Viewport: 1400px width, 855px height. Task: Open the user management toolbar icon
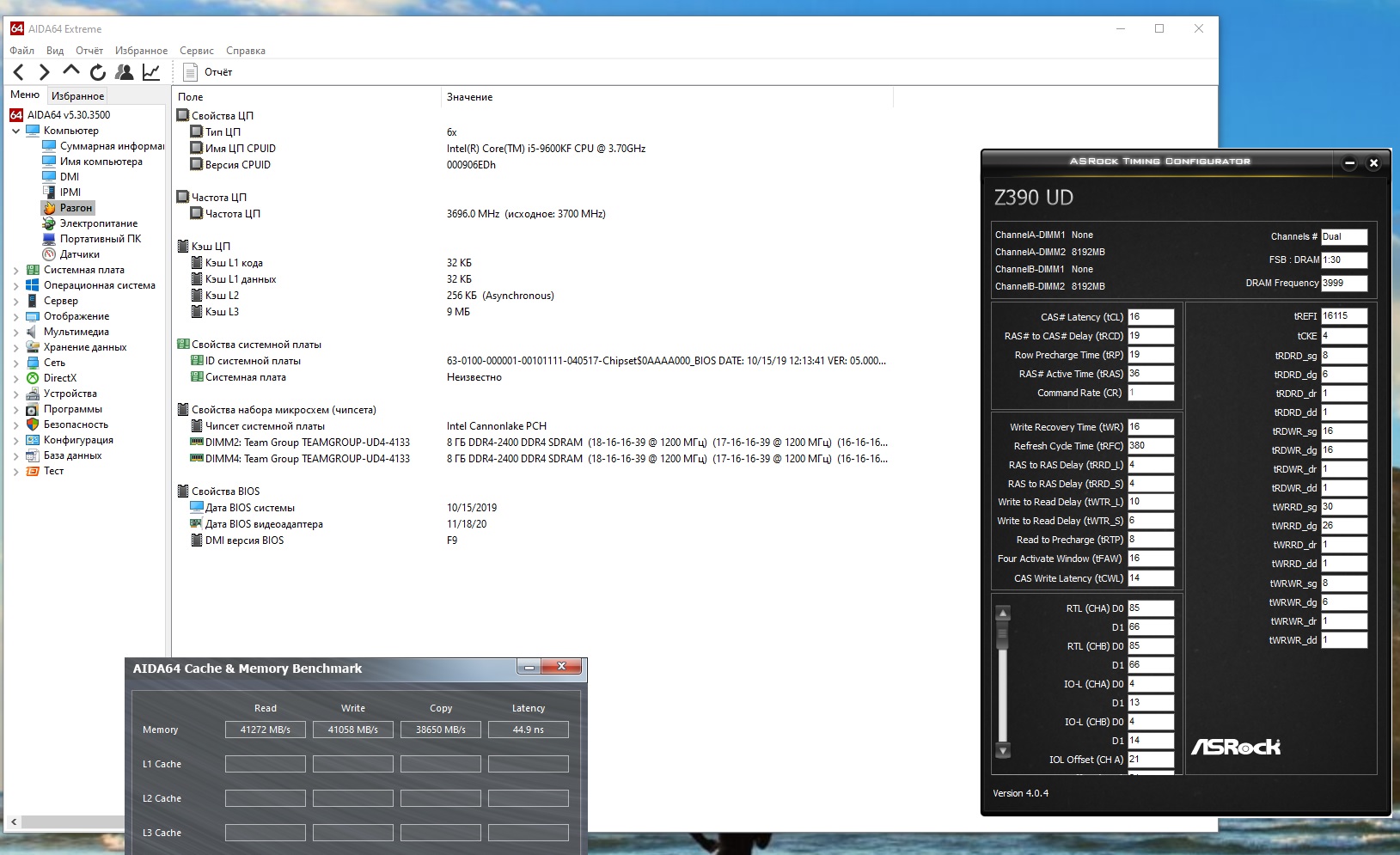[x=125, y=72]
